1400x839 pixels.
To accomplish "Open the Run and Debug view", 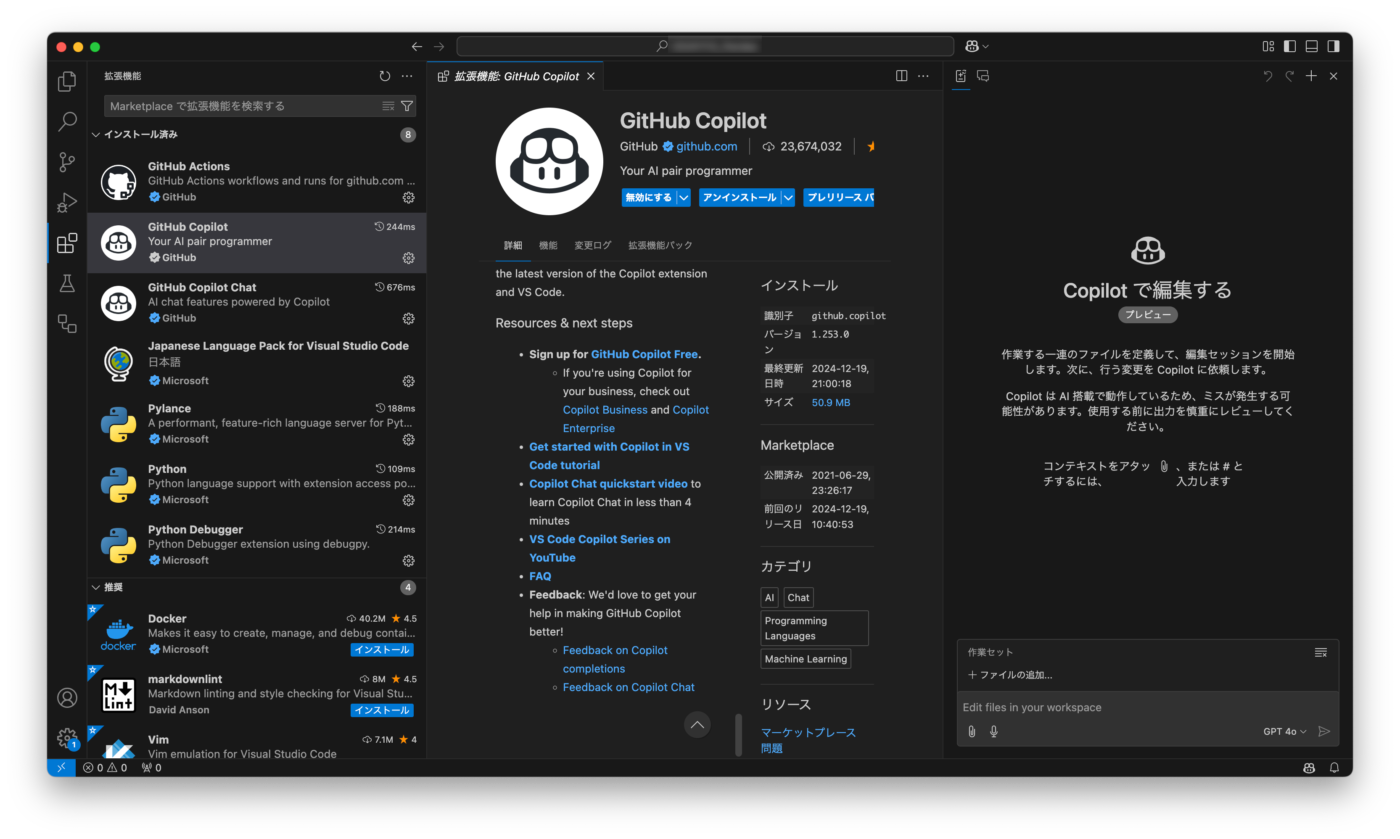I will pyautogui.click(x=67, y=202).
